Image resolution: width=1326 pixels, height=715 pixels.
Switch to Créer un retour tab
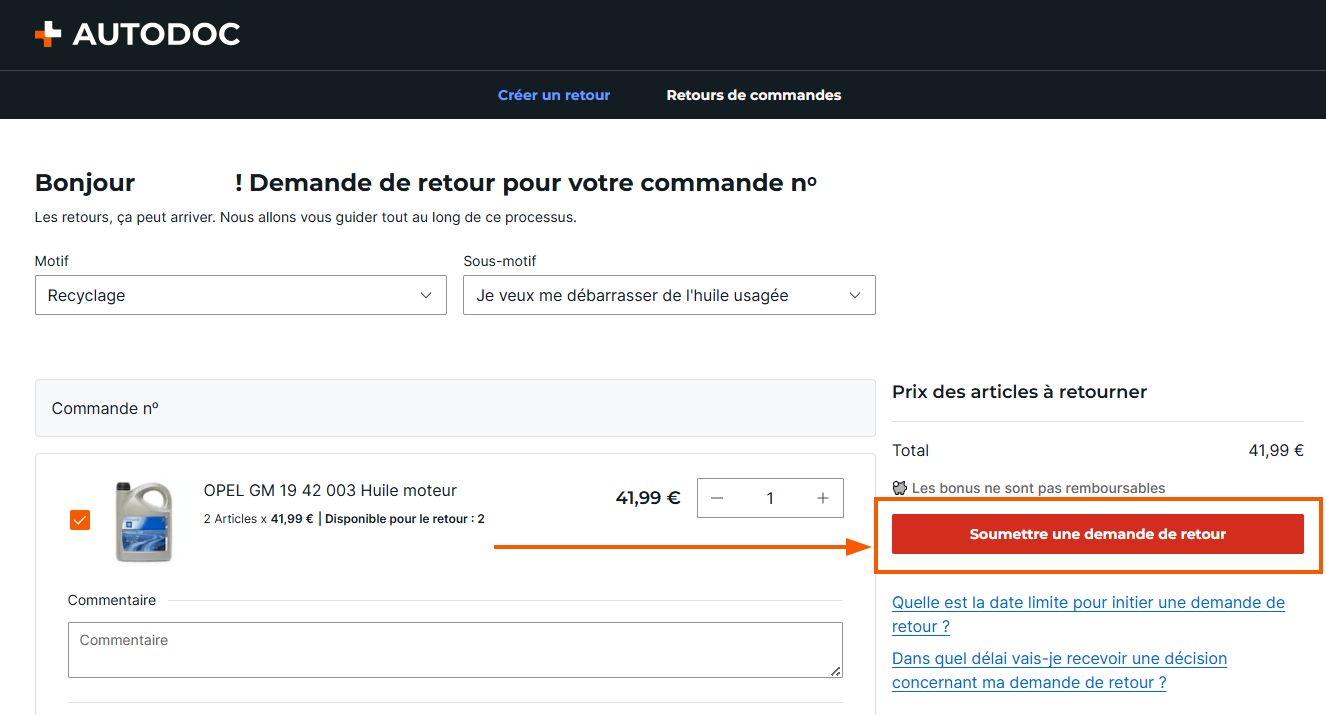[554, 95]
